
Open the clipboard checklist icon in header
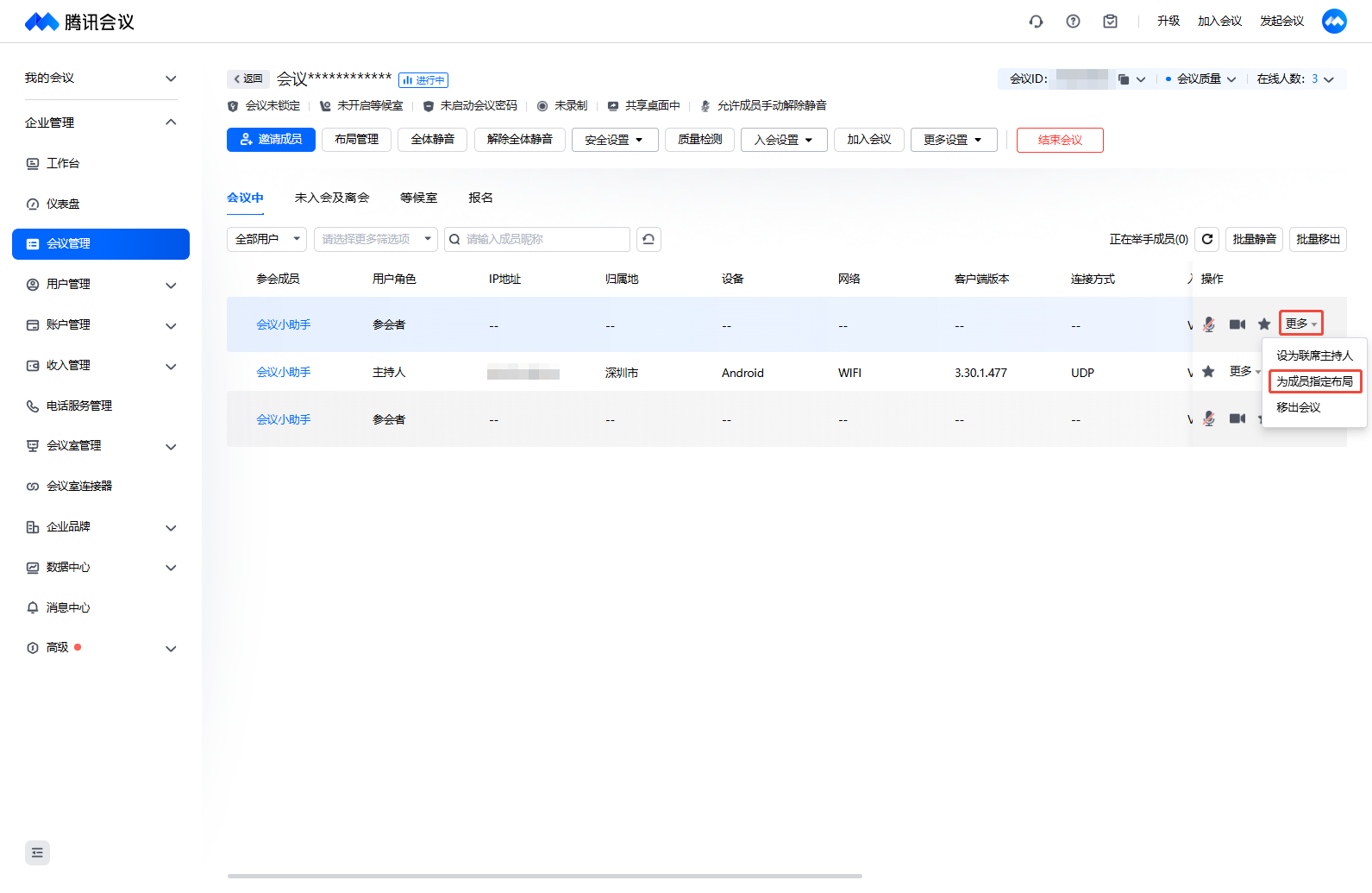pos(1110,22)
